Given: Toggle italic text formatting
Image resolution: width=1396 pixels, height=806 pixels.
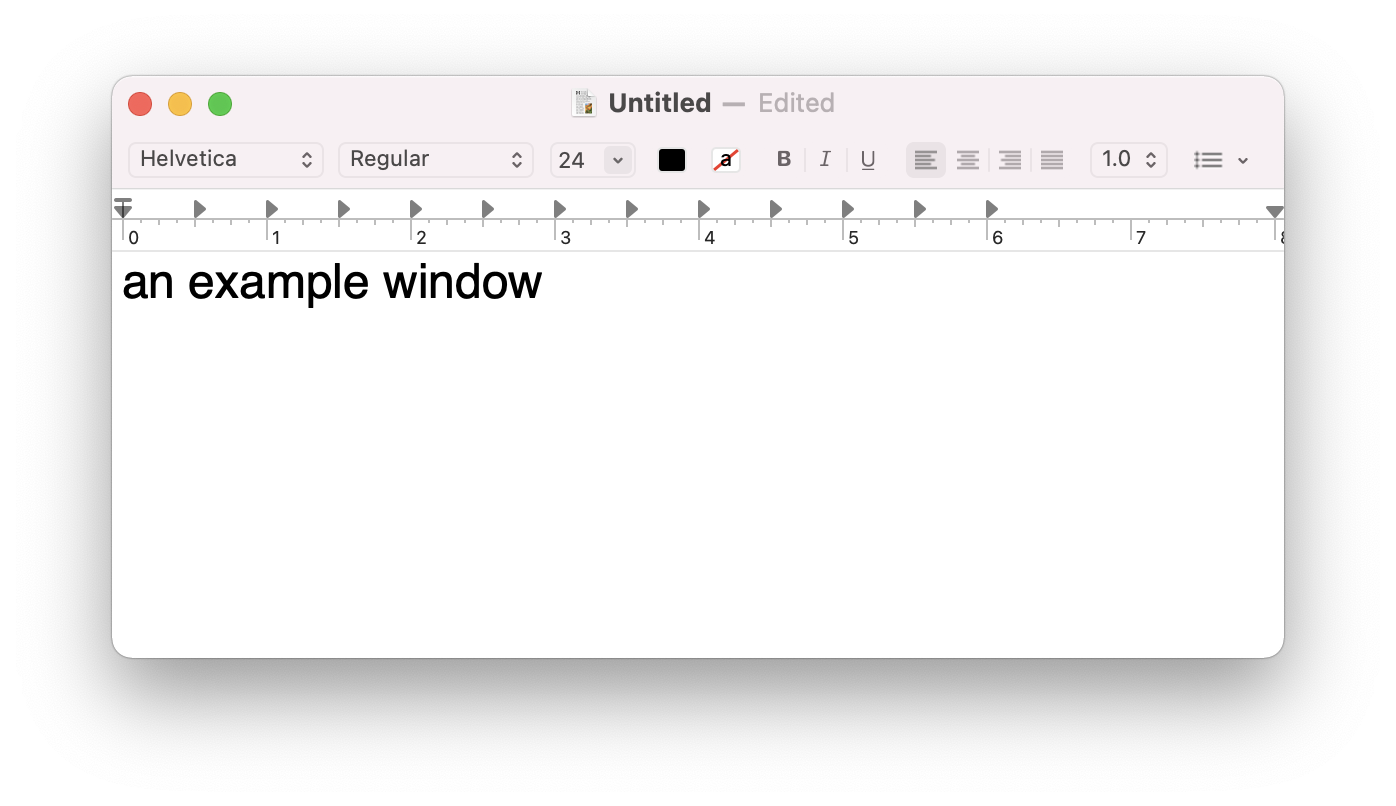Looking at the screenshot, I should pyautogui.click(x=825, y=159).
